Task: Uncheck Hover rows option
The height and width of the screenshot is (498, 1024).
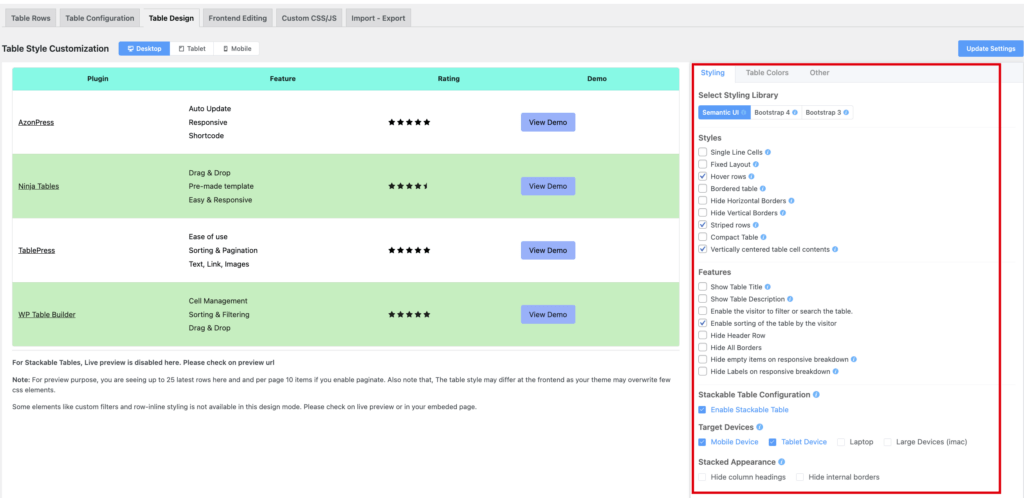Action: 703,176
